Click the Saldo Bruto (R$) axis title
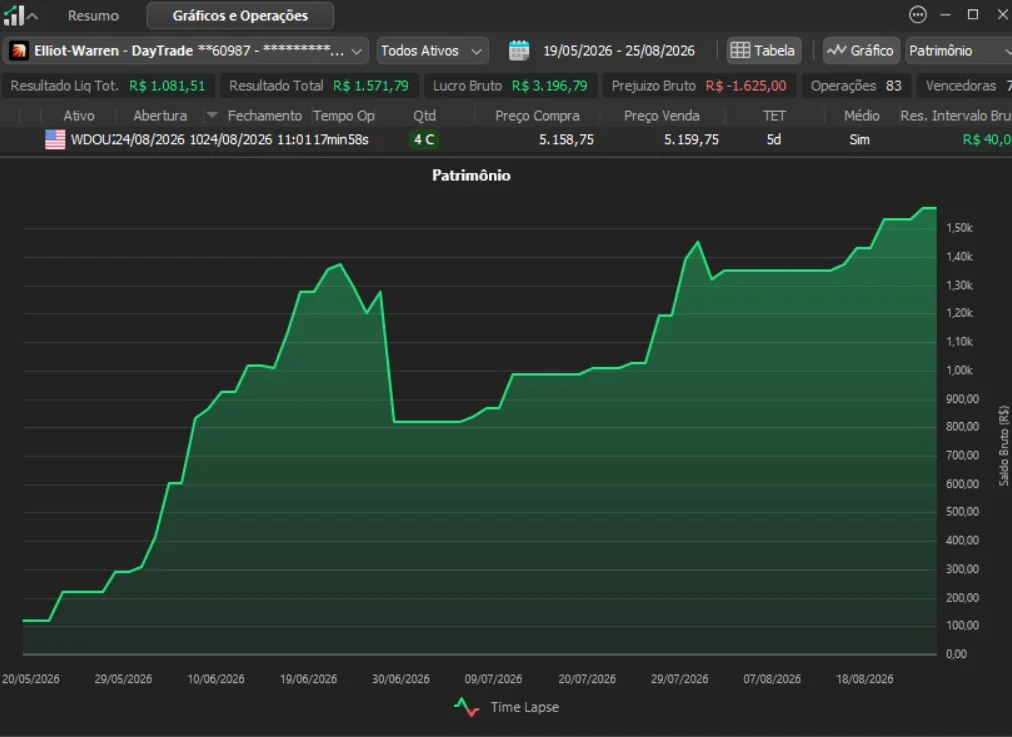Viewport: 1012px width, 737px height. click(1004, 445)
